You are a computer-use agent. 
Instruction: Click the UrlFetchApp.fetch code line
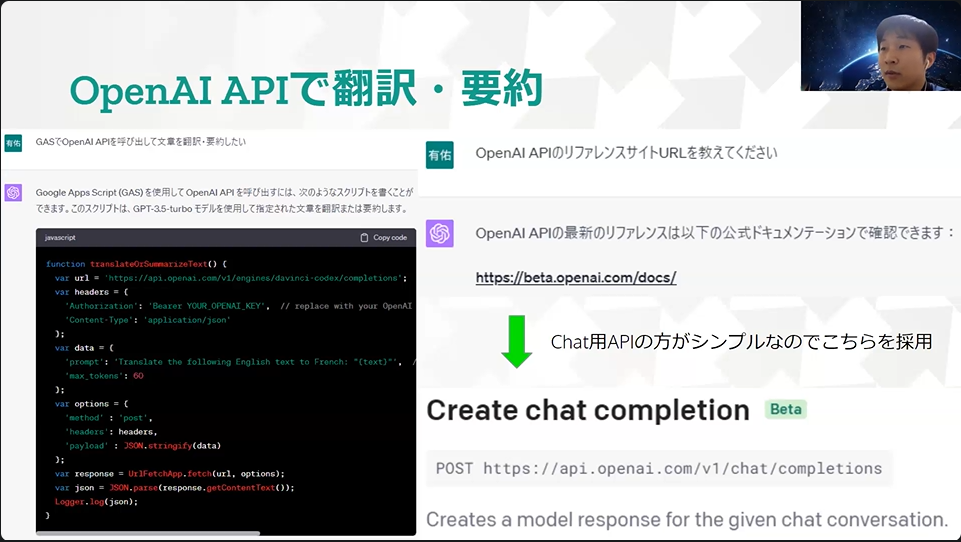(x=170, y=474)
